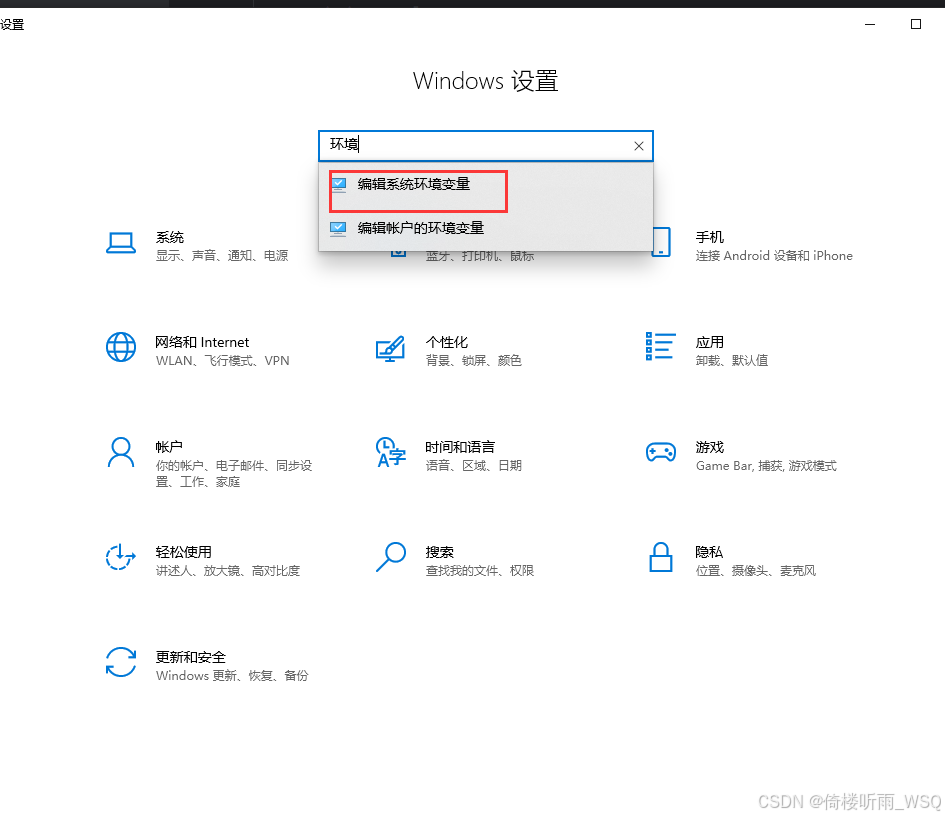Image resolution: width=945 pixels, height=817 pixels.
Task: Open the 个性化 settings category
Action: 448,351
